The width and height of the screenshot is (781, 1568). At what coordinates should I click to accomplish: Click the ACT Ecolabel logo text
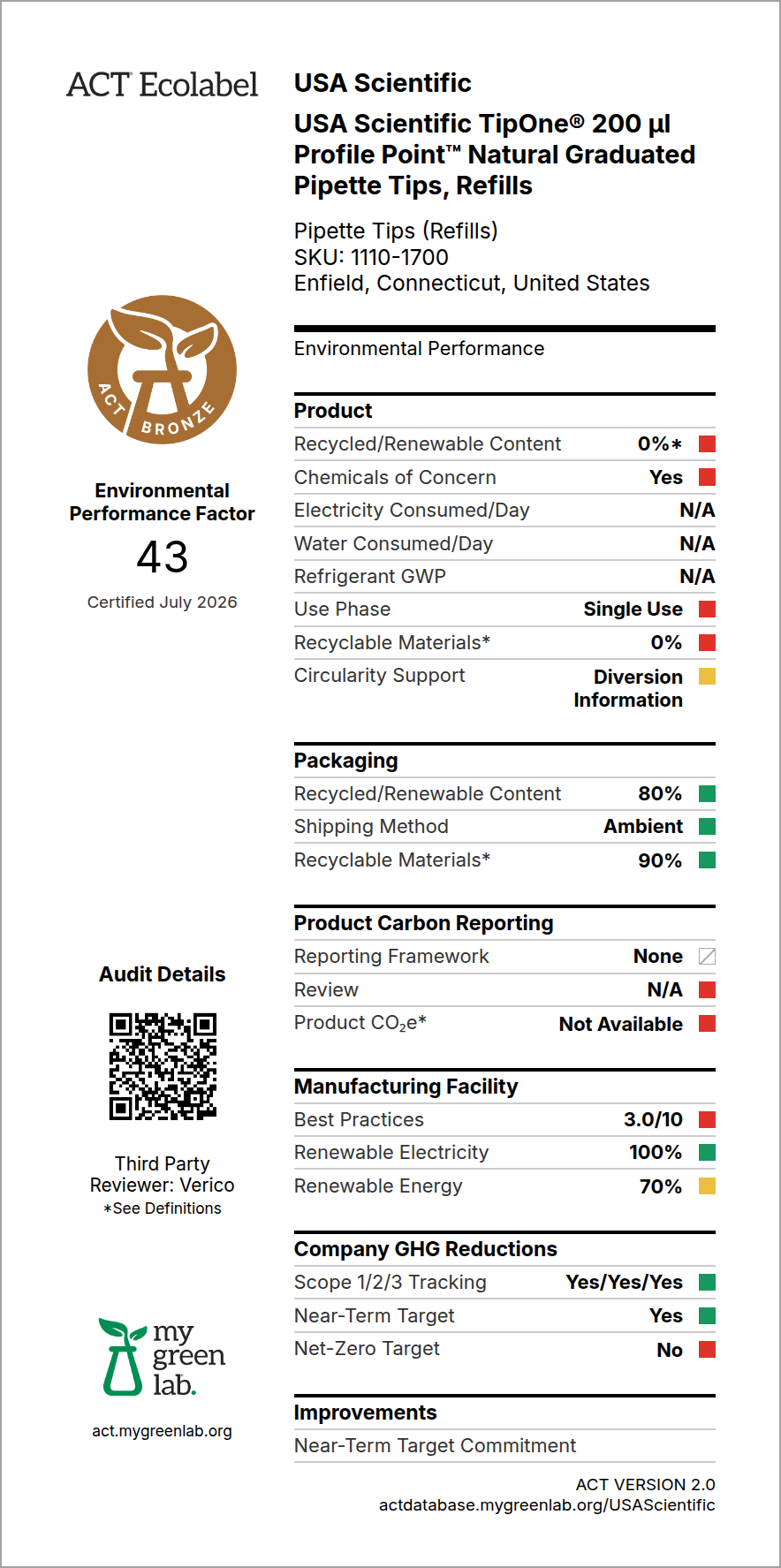point(163,85)
